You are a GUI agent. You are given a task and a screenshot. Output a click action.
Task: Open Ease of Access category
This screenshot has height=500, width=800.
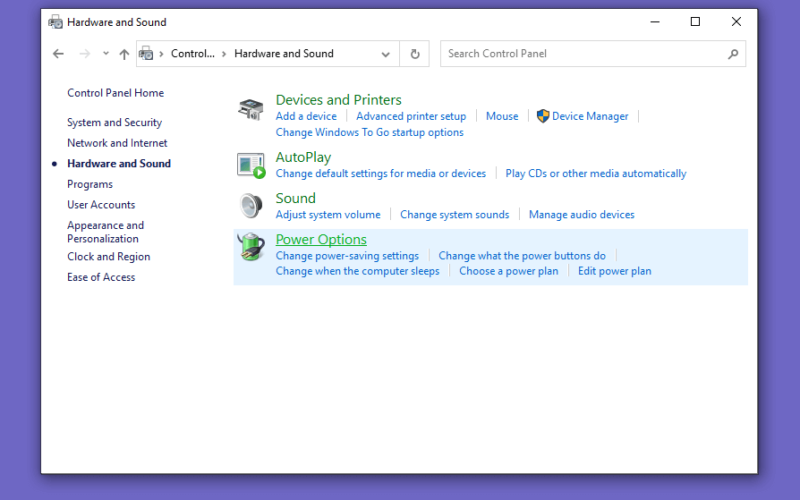click(x=101, y=277)
